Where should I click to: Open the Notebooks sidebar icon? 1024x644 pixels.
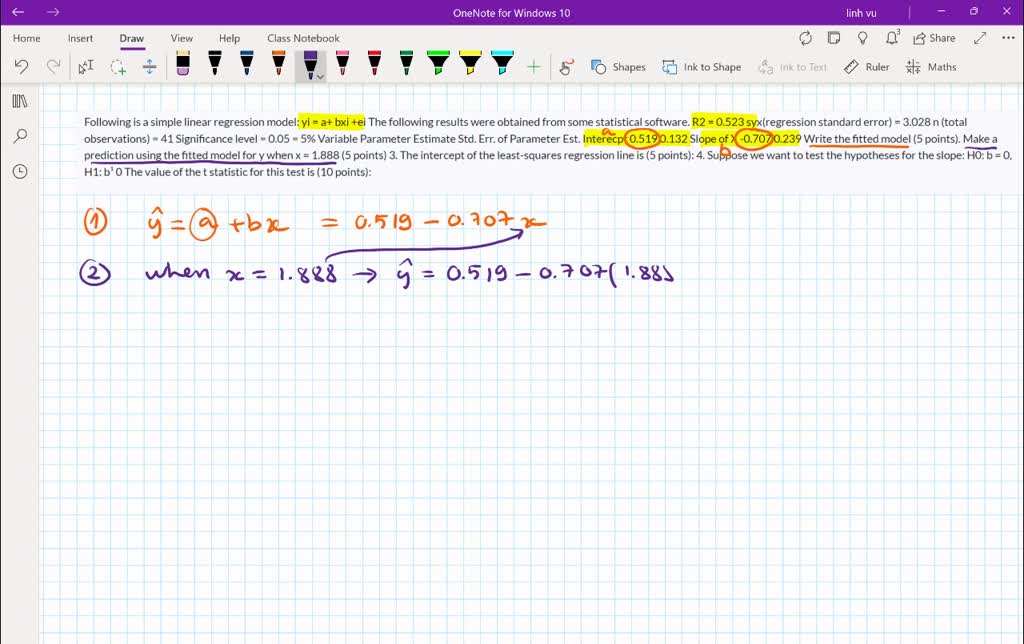(20, 100)
